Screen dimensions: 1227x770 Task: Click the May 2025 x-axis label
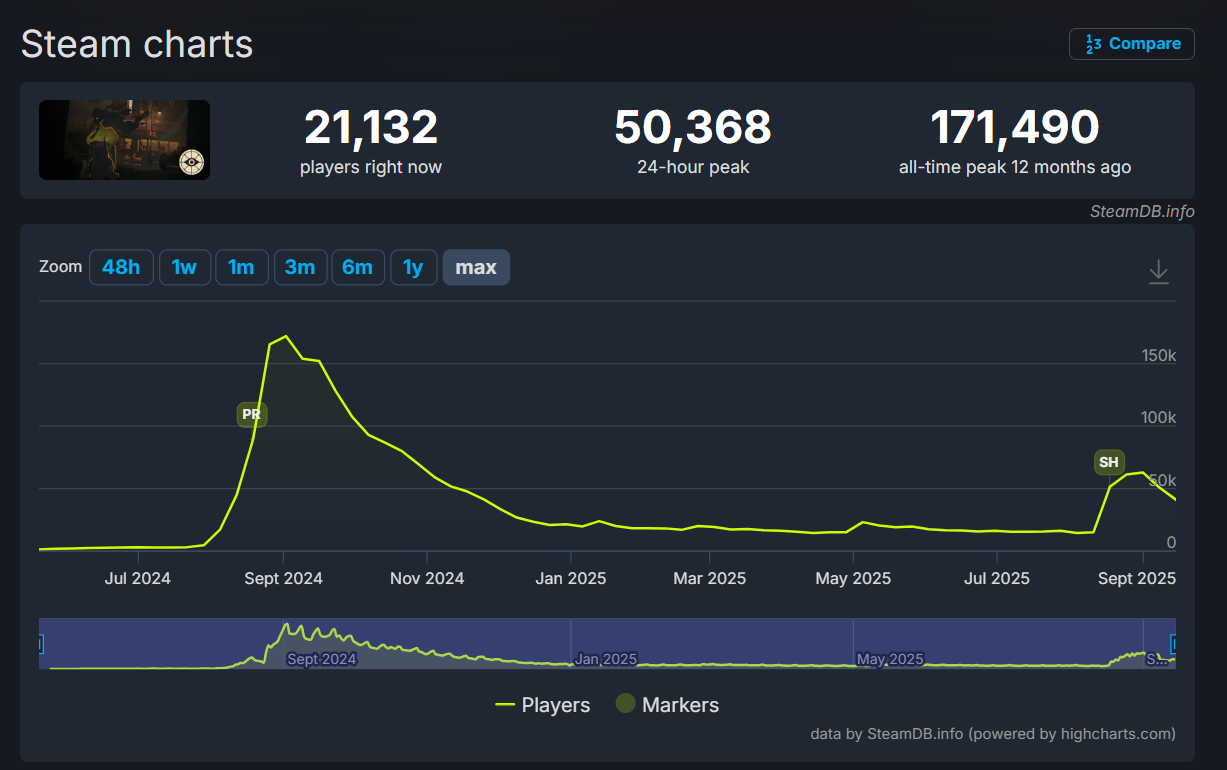(x=854, y=578)
